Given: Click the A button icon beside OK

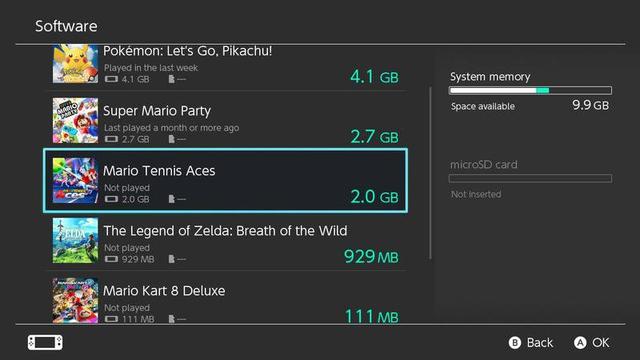Looking at the screenshot, I should 580,342.
